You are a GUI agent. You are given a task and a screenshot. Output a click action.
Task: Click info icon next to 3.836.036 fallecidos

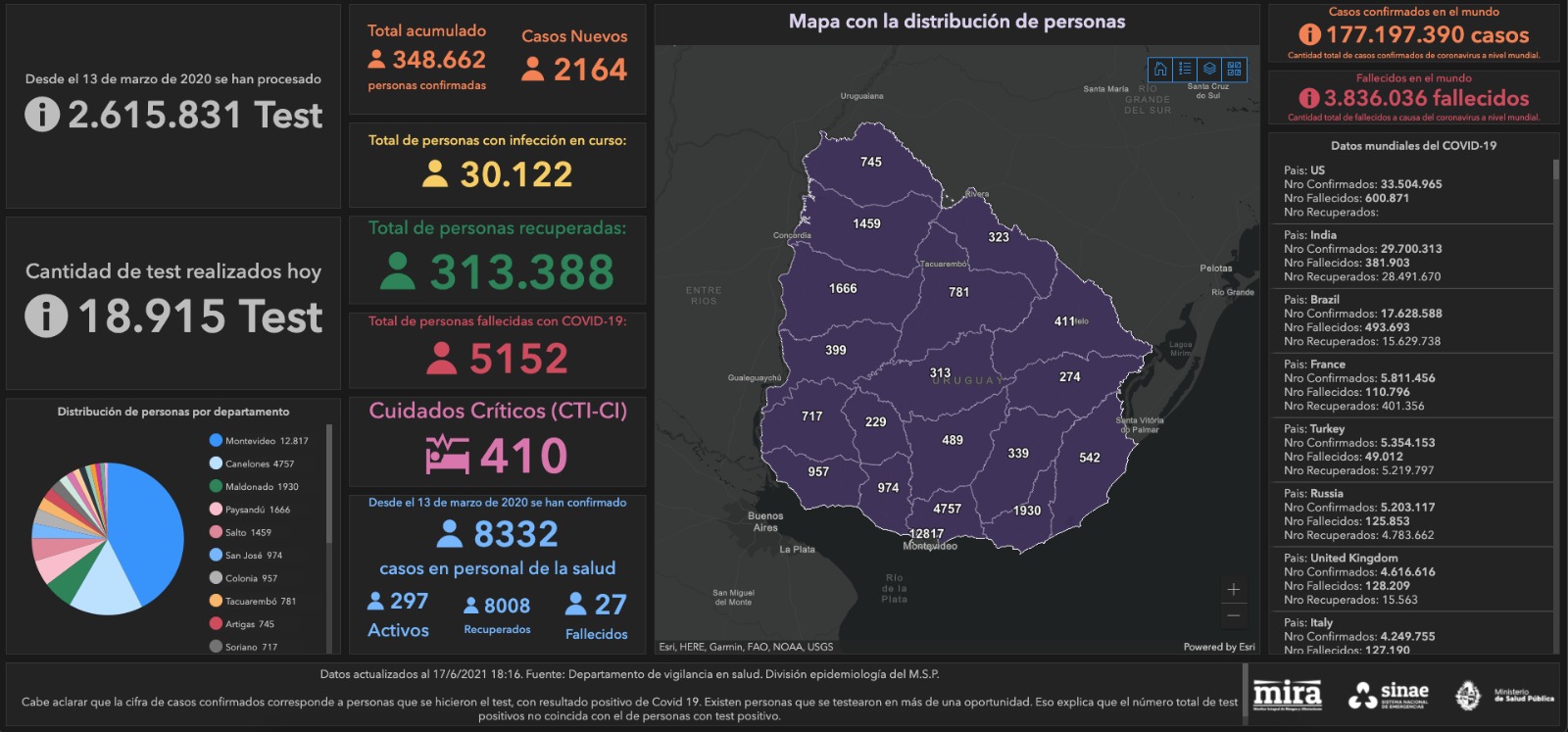pos(1308,98)
